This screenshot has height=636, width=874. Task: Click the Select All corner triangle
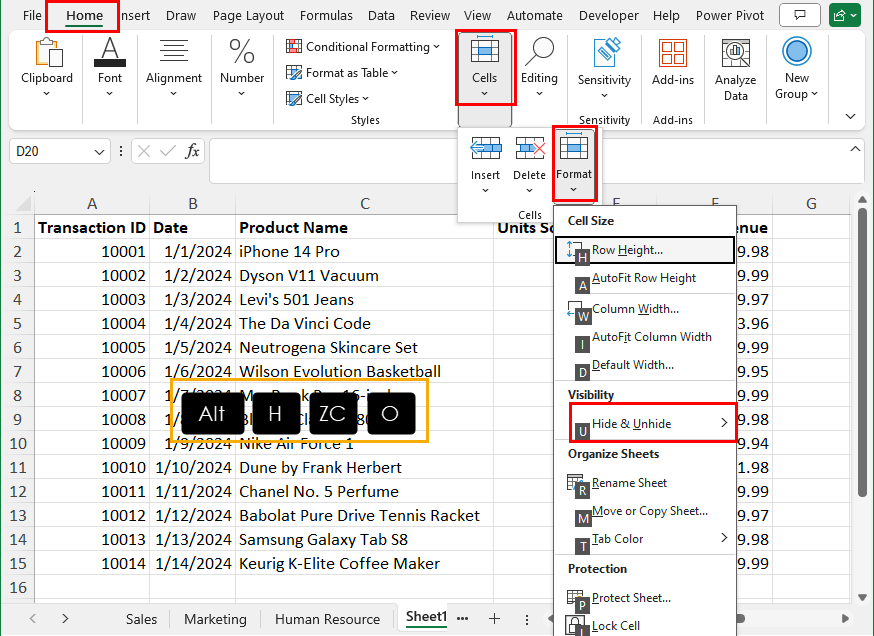click(22, 203)
